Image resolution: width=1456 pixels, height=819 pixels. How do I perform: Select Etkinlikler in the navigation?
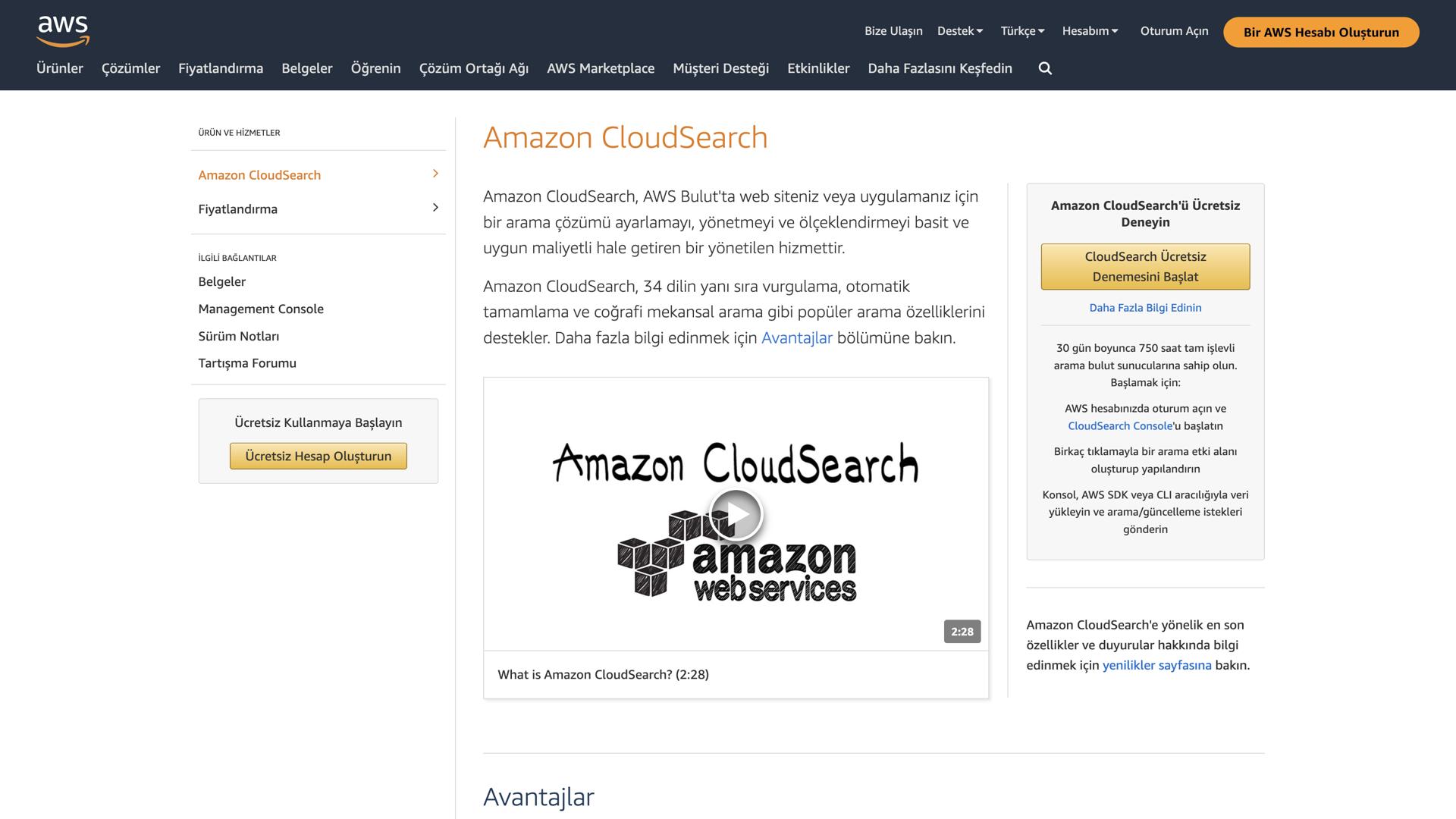[x=818, y=68]
